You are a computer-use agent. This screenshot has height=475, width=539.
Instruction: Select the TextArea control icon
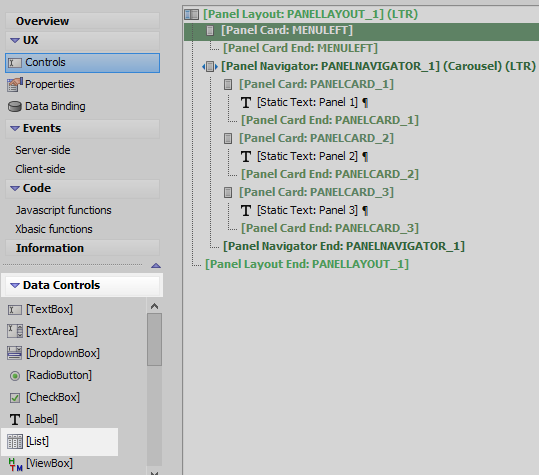pos(15,331)
